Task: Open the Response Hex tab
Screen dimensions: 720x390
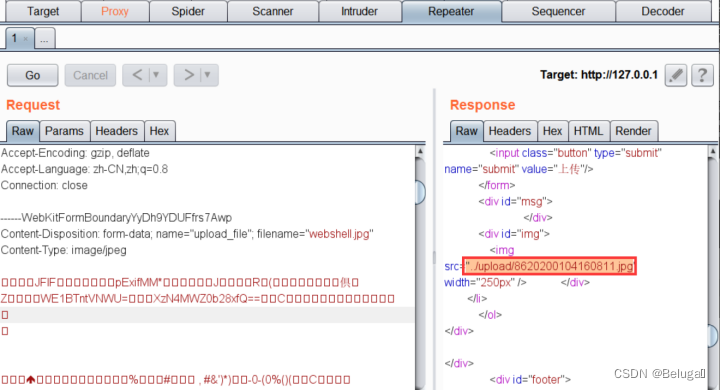Action: pyautogui.click(x=552, y=131)
